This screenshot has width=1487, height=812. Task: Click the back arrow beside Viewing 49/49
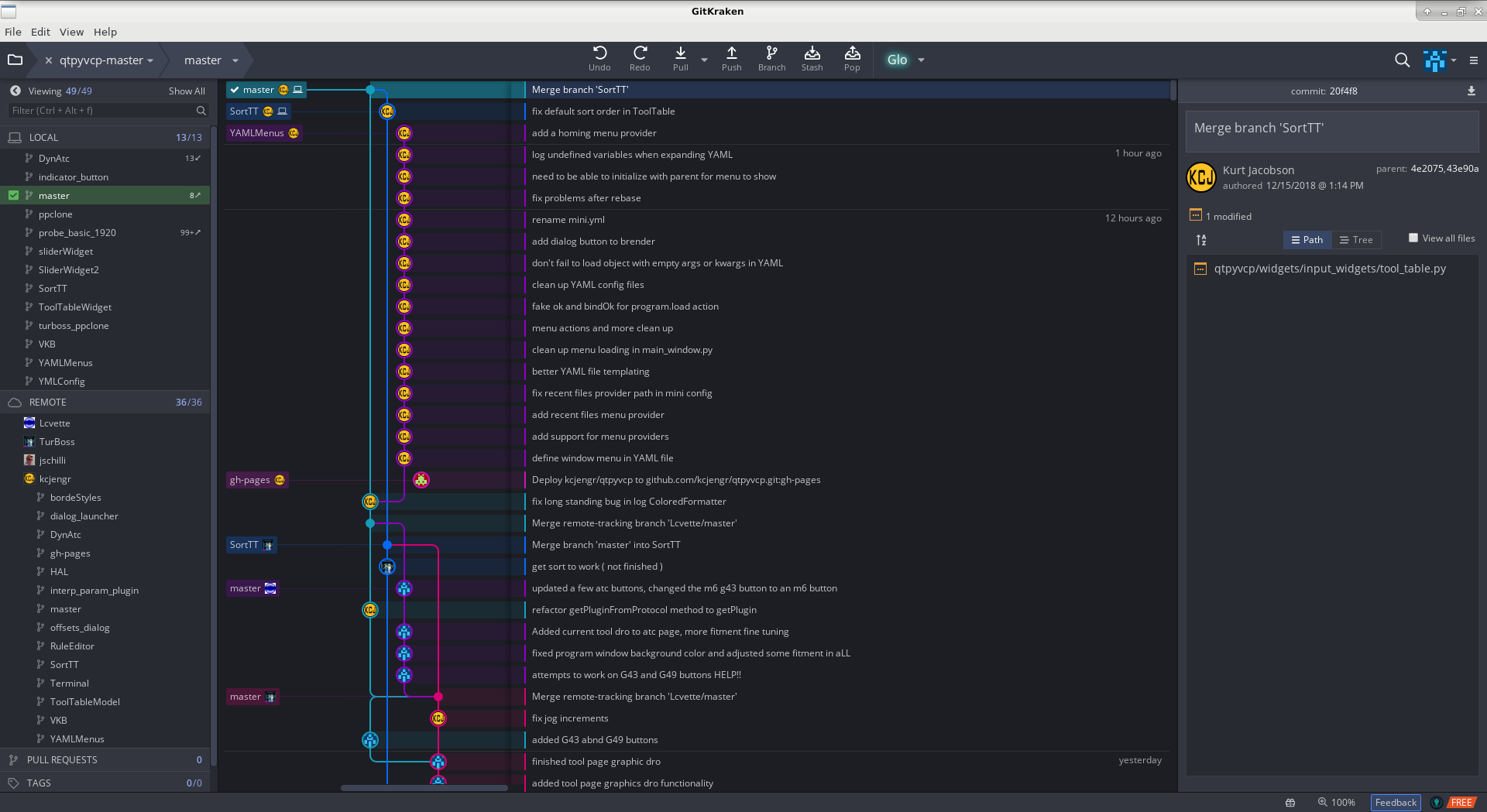[x=15, y=91]
